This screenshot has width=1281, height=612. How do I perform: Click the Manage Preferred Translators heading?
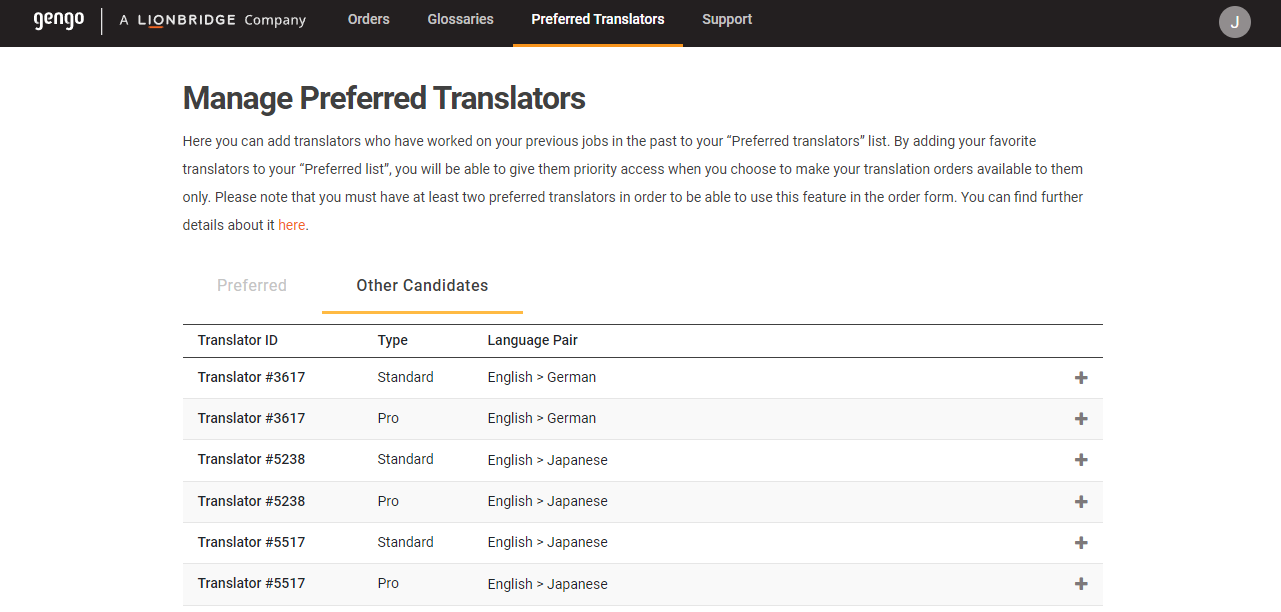point(384,98)
